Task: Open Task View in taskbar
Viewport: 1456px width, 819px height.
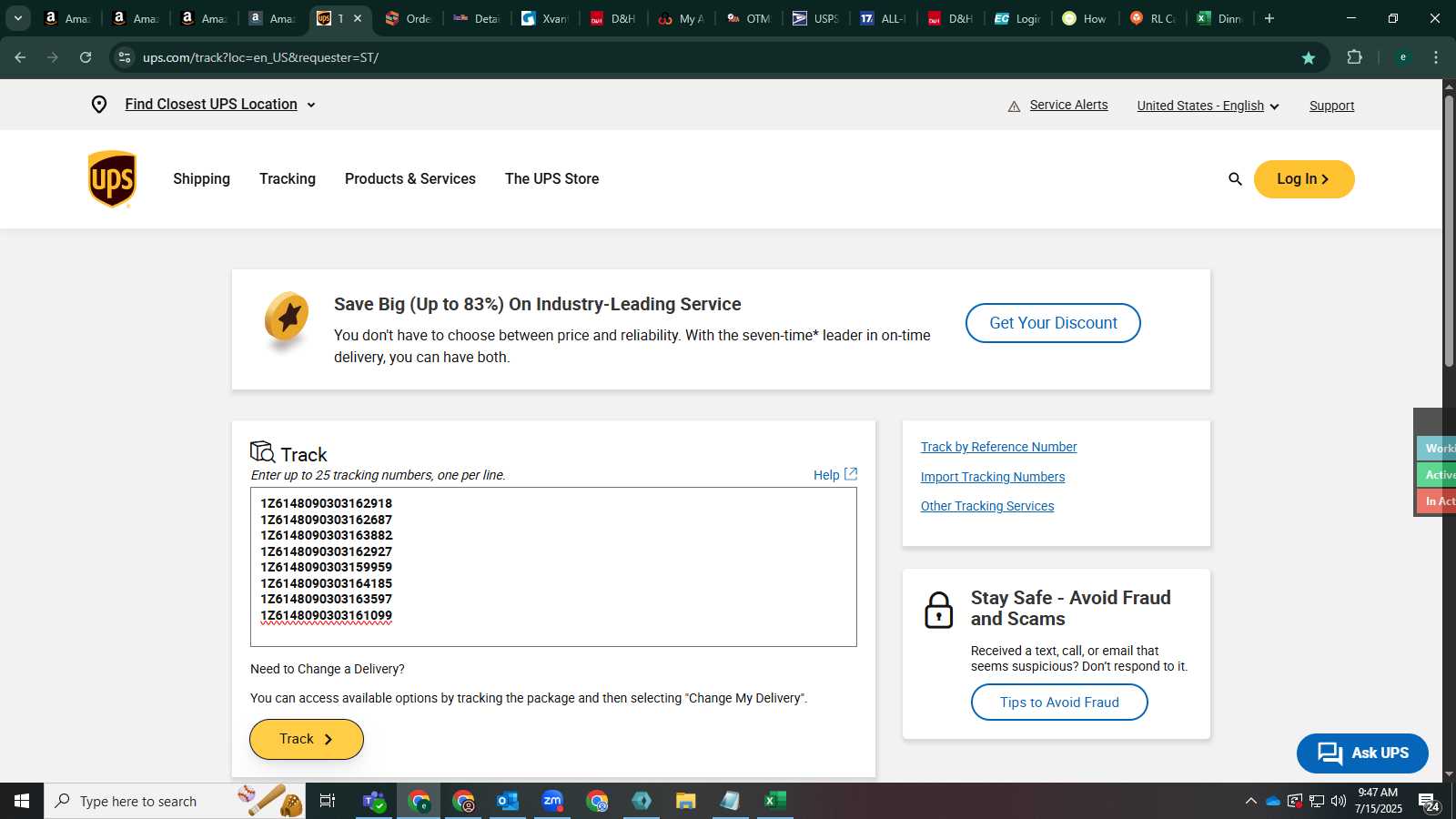Action: point(328,801)
